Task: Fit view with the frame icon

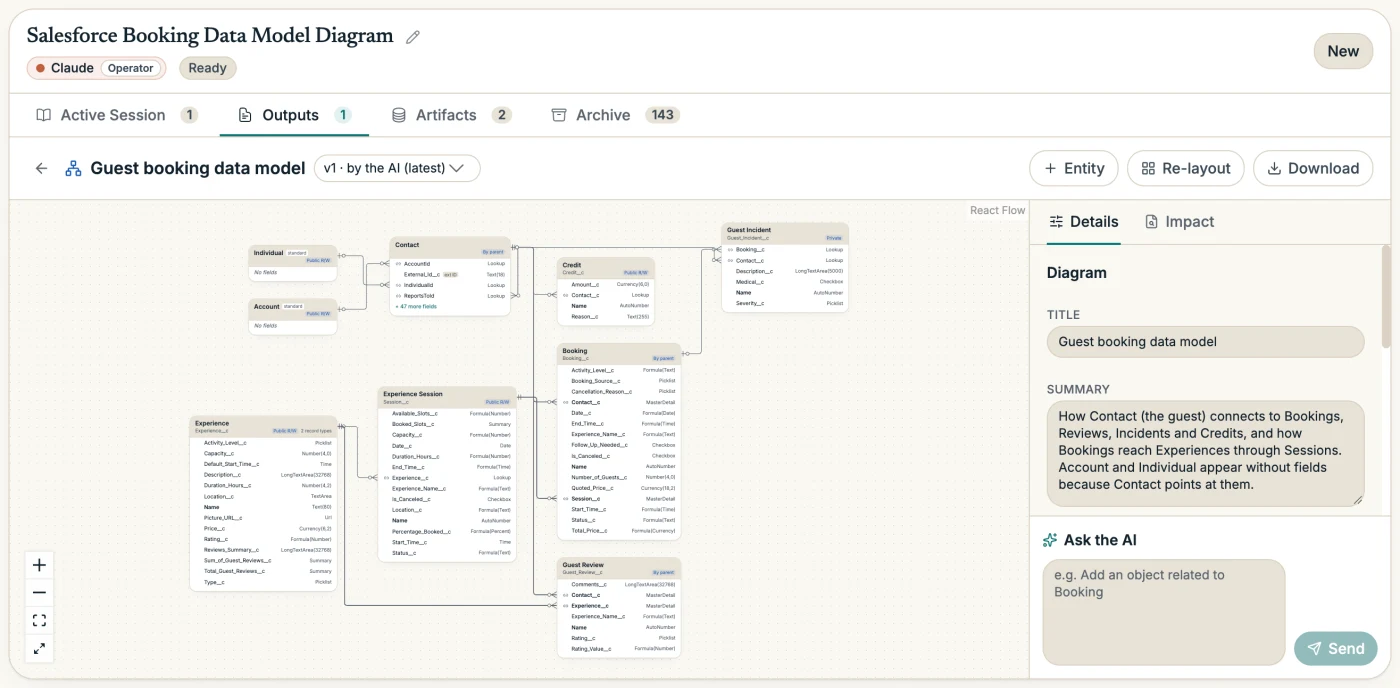Action: click(39, 621)
